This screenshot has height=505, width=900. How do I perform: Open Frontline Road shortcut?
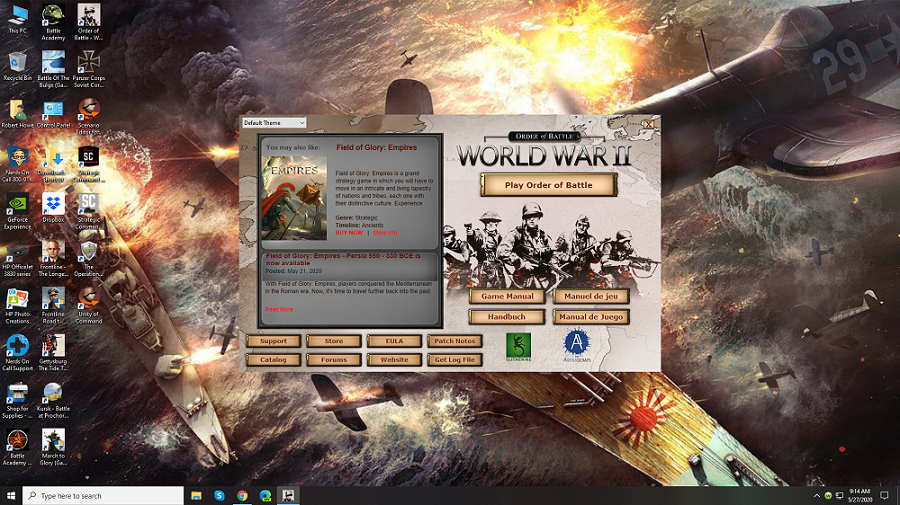[x=53, y=306]
